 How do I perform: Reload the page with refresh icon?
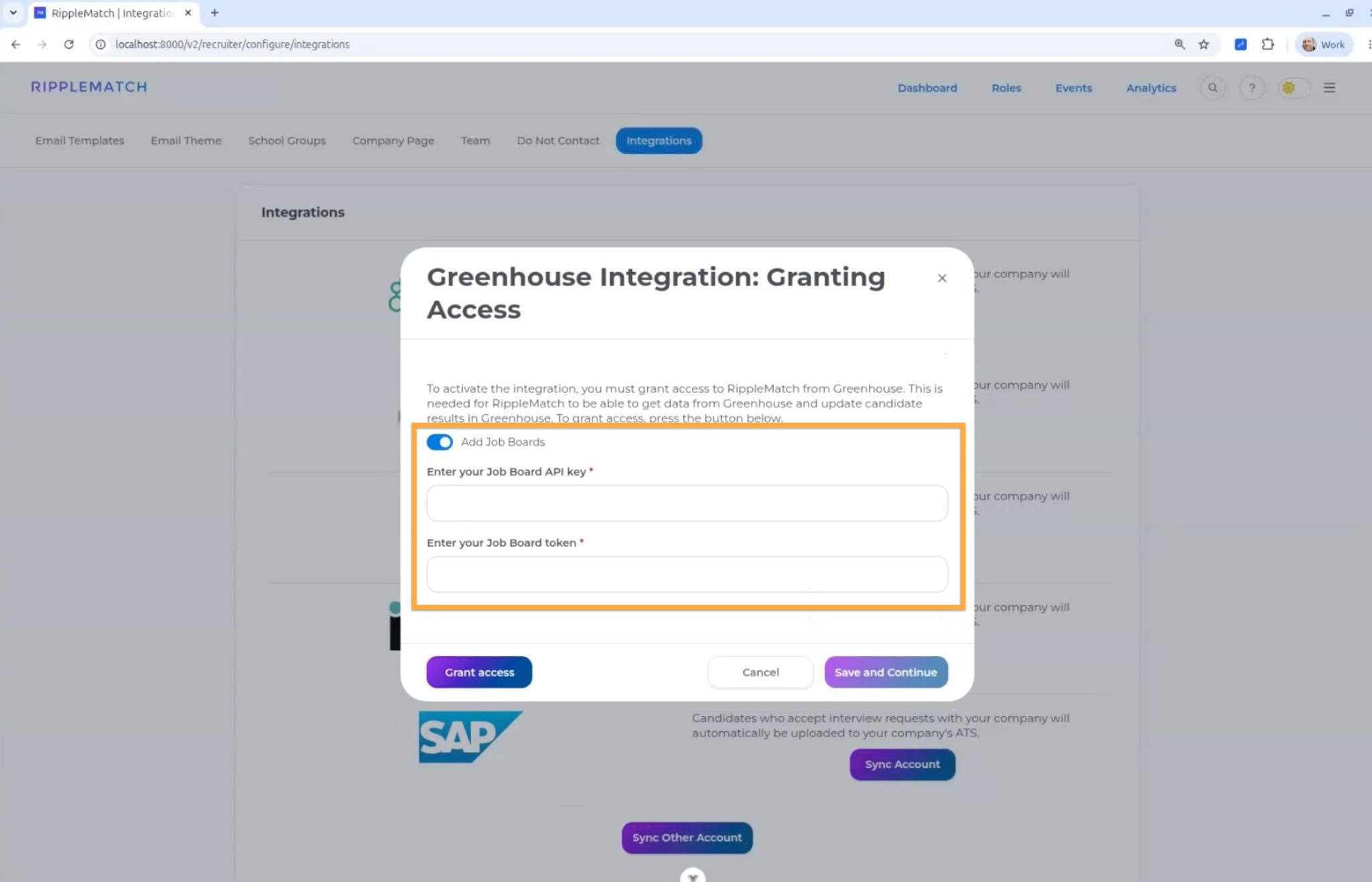(x=68, y=44)
